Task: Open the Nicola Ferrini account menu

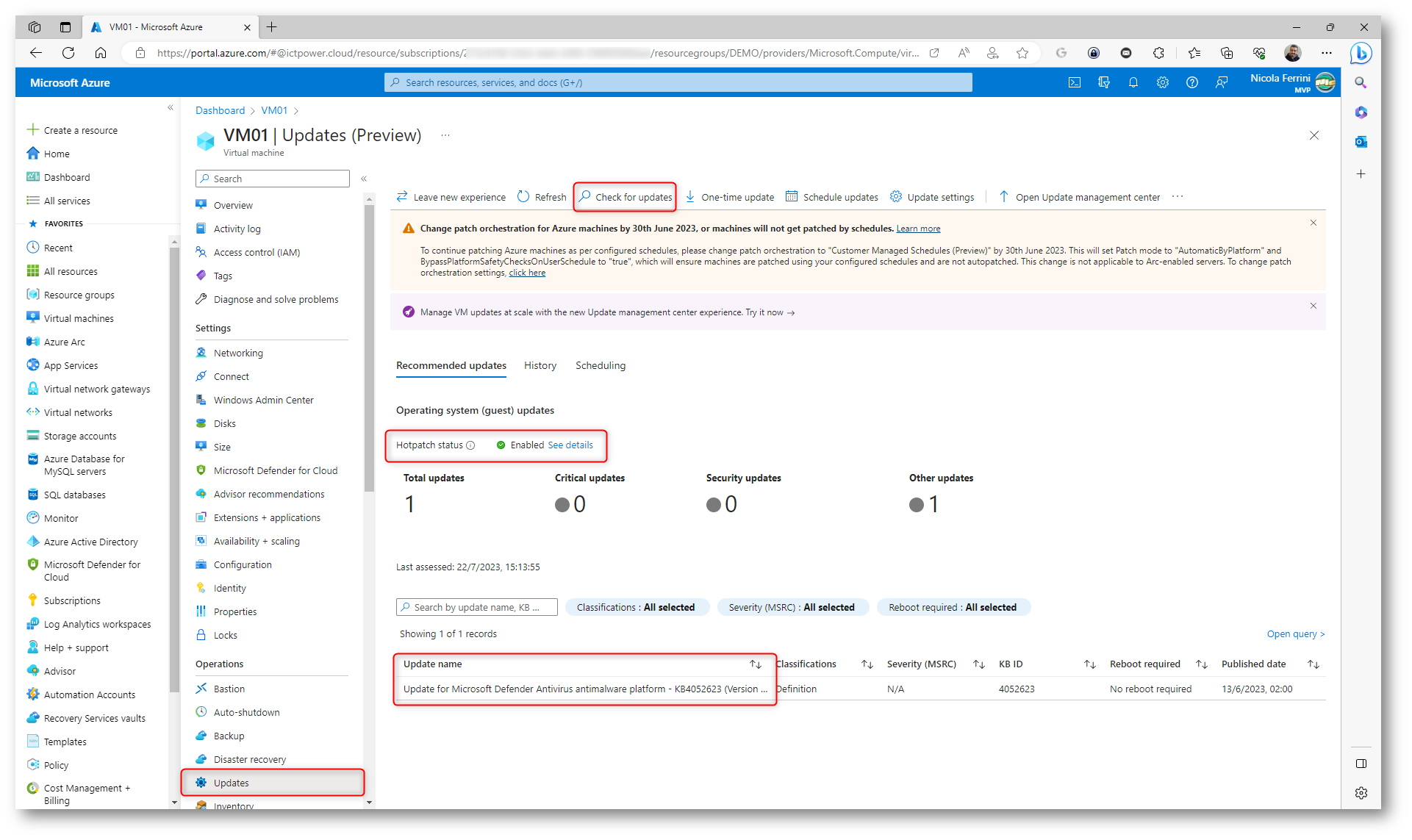Action: [1292, 83]
